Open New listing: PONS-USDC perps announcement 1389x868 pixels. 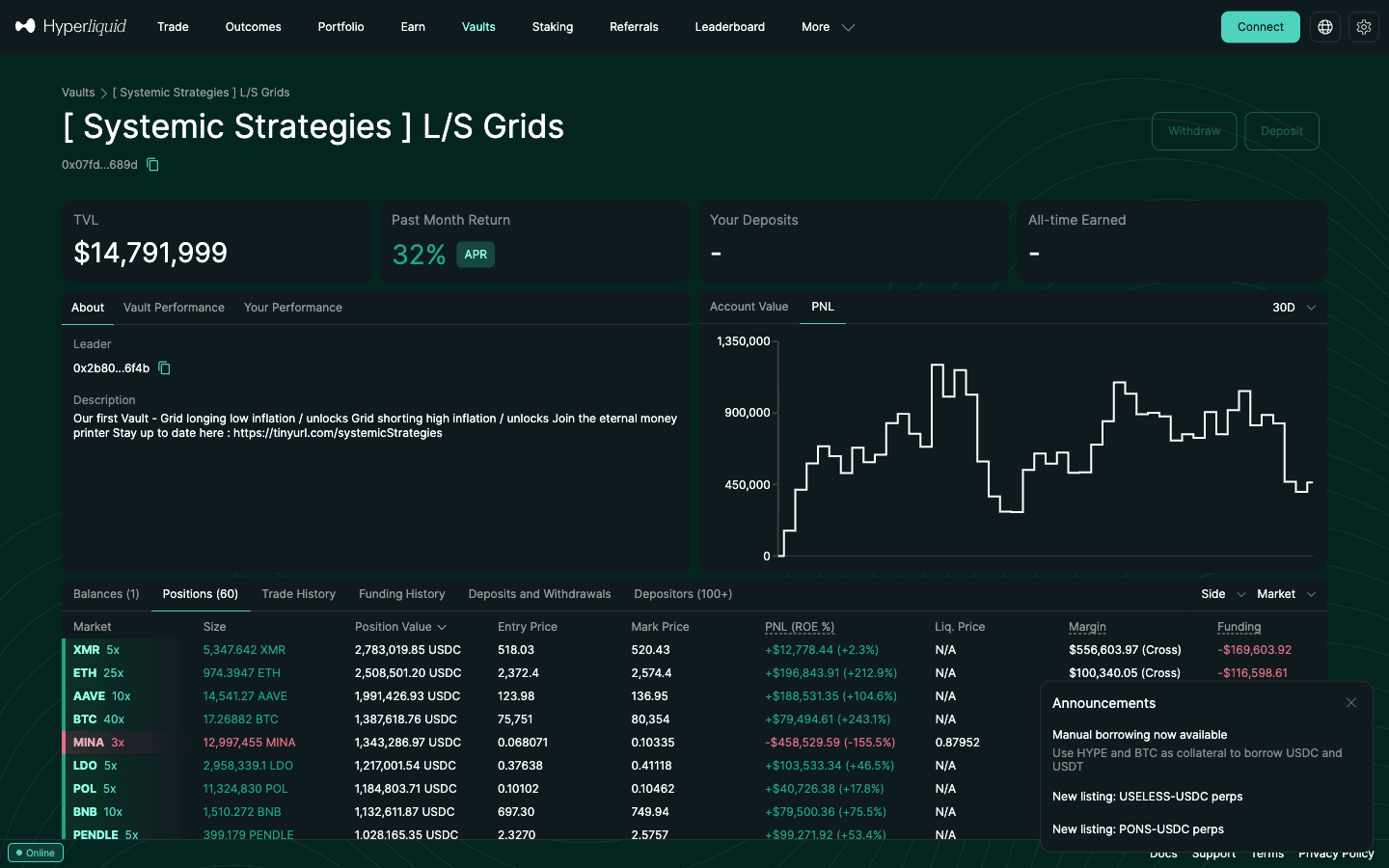[1138, 829]
